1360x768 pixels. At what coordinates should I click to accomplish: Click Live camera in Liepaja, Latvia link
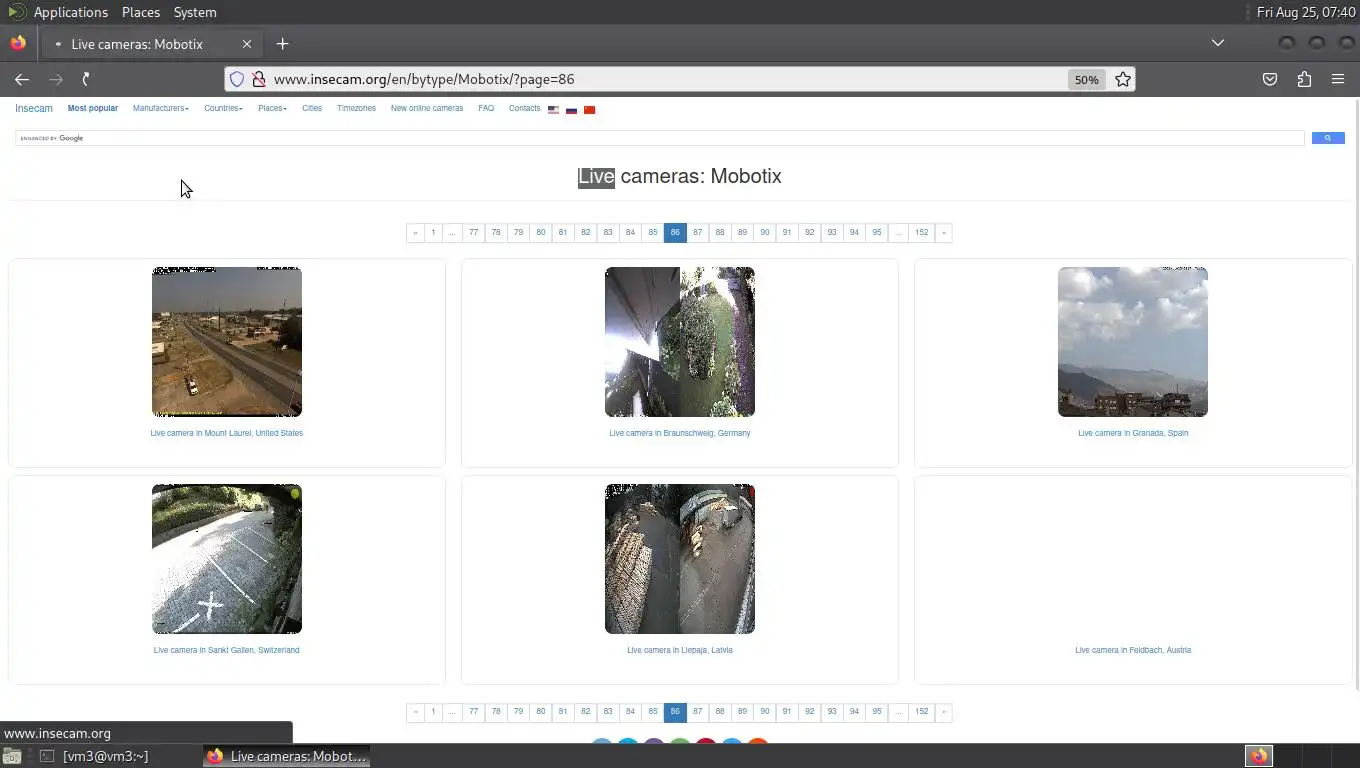[x=680, y=650]
